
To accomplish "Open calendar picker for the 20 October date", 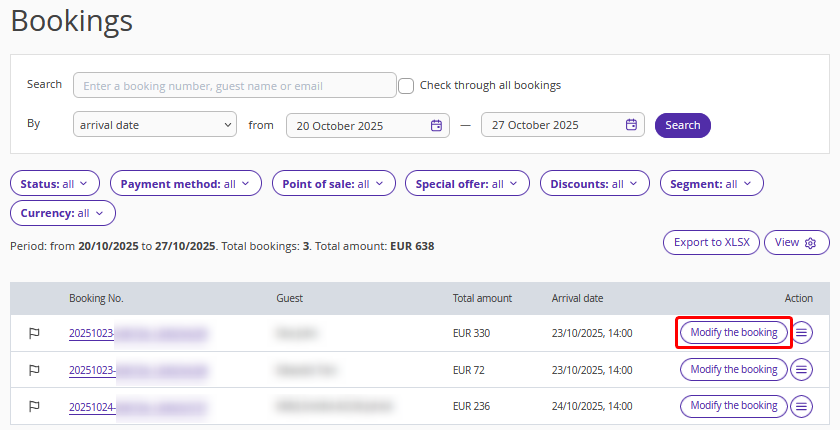I will point(436,125).
